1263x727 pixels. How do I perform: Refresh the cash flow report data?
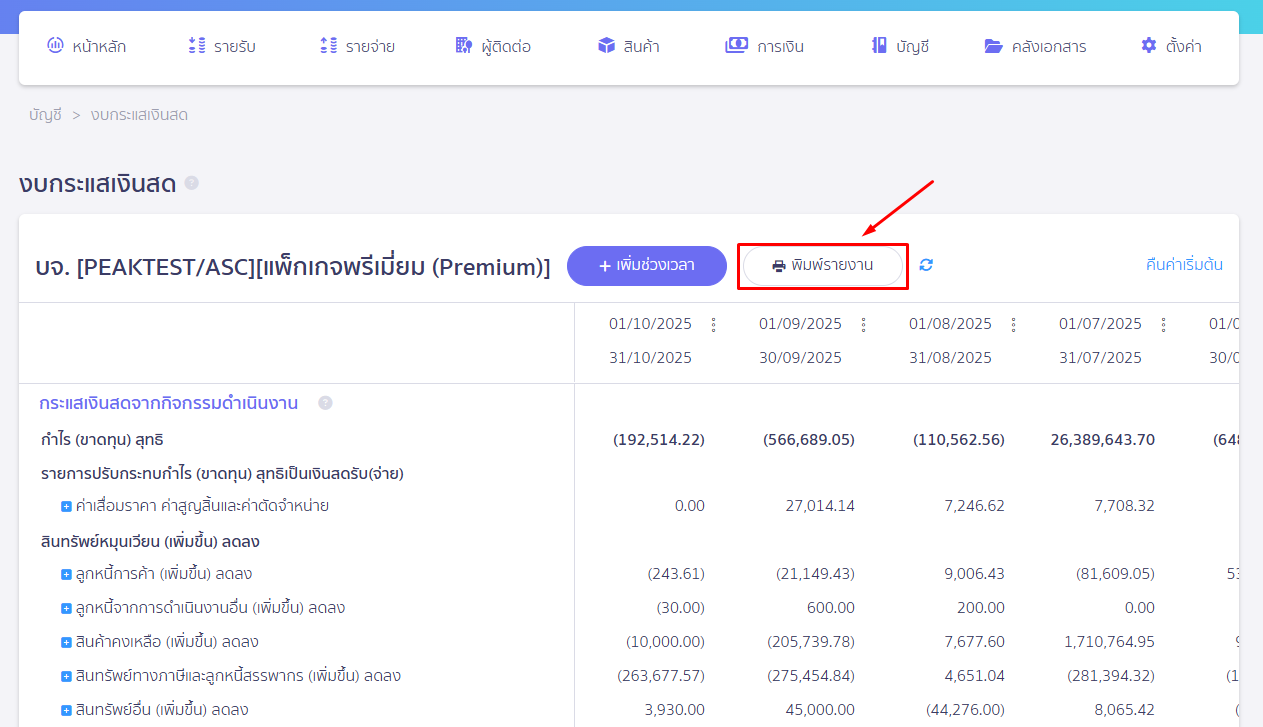(924, 266)
